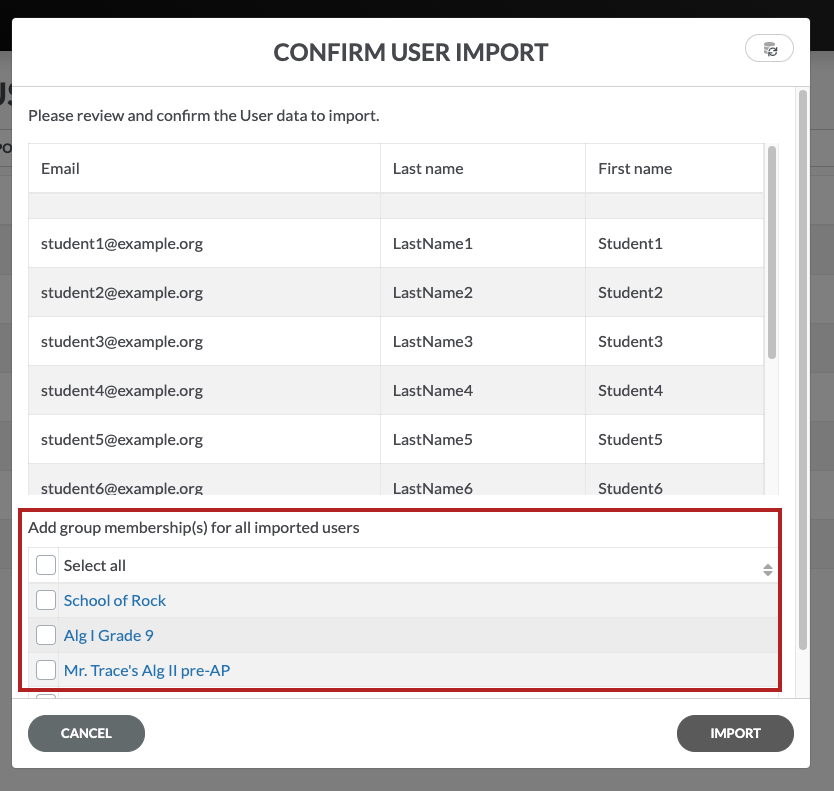
Task: Check the Select all checkbox
Action: click(46, 566)
